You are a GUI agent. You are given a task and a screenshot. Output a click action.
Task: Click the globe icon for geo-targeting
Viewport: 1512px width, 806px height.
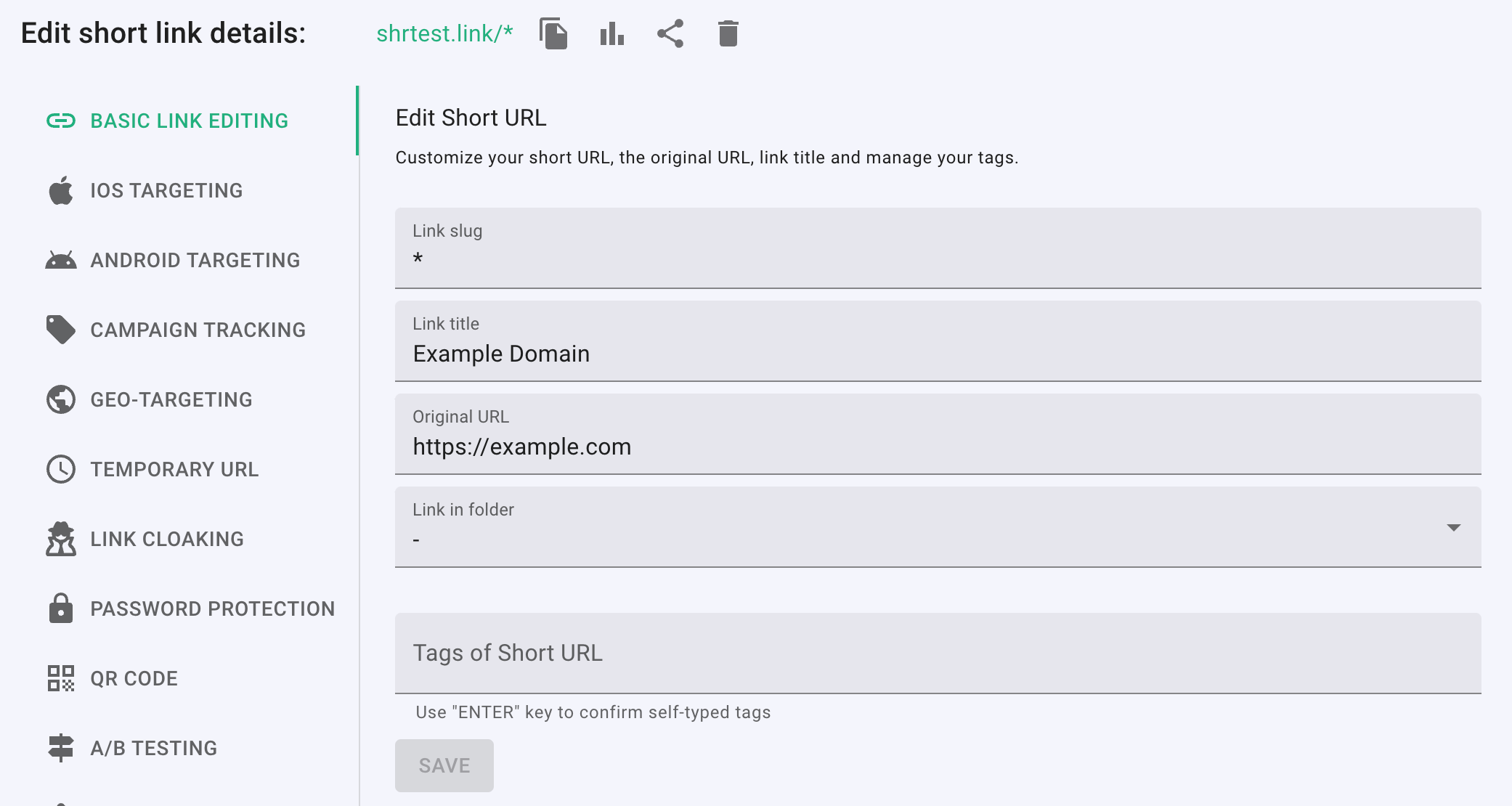coord(61,399)
